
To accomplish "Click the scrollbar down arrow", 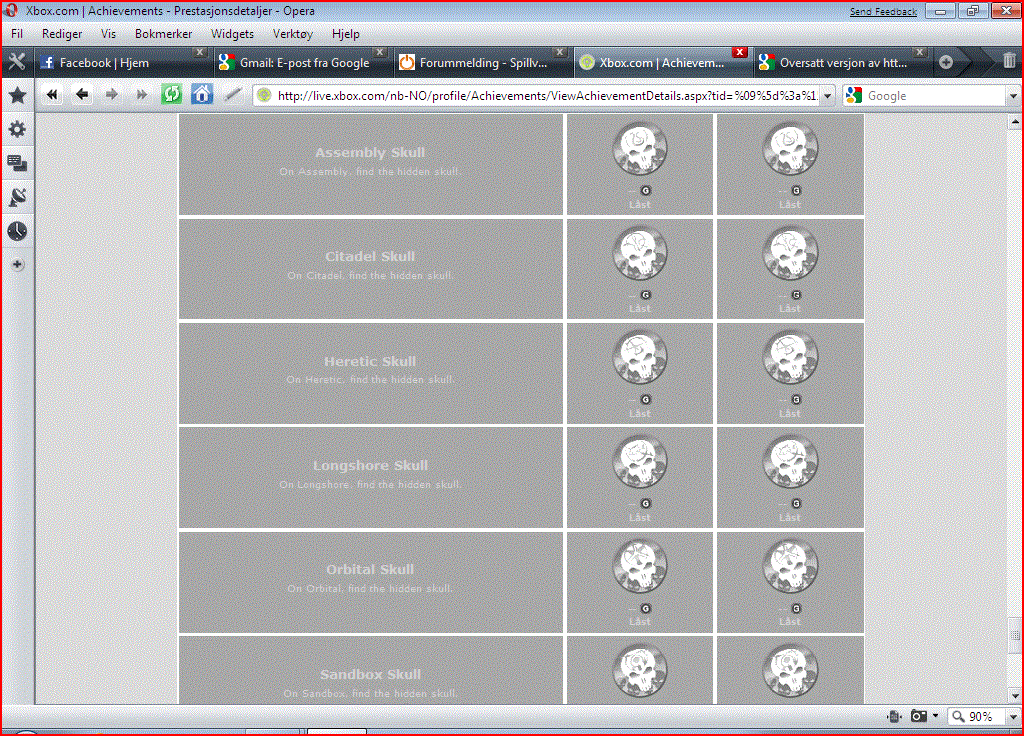I will tap(1015, 696).
